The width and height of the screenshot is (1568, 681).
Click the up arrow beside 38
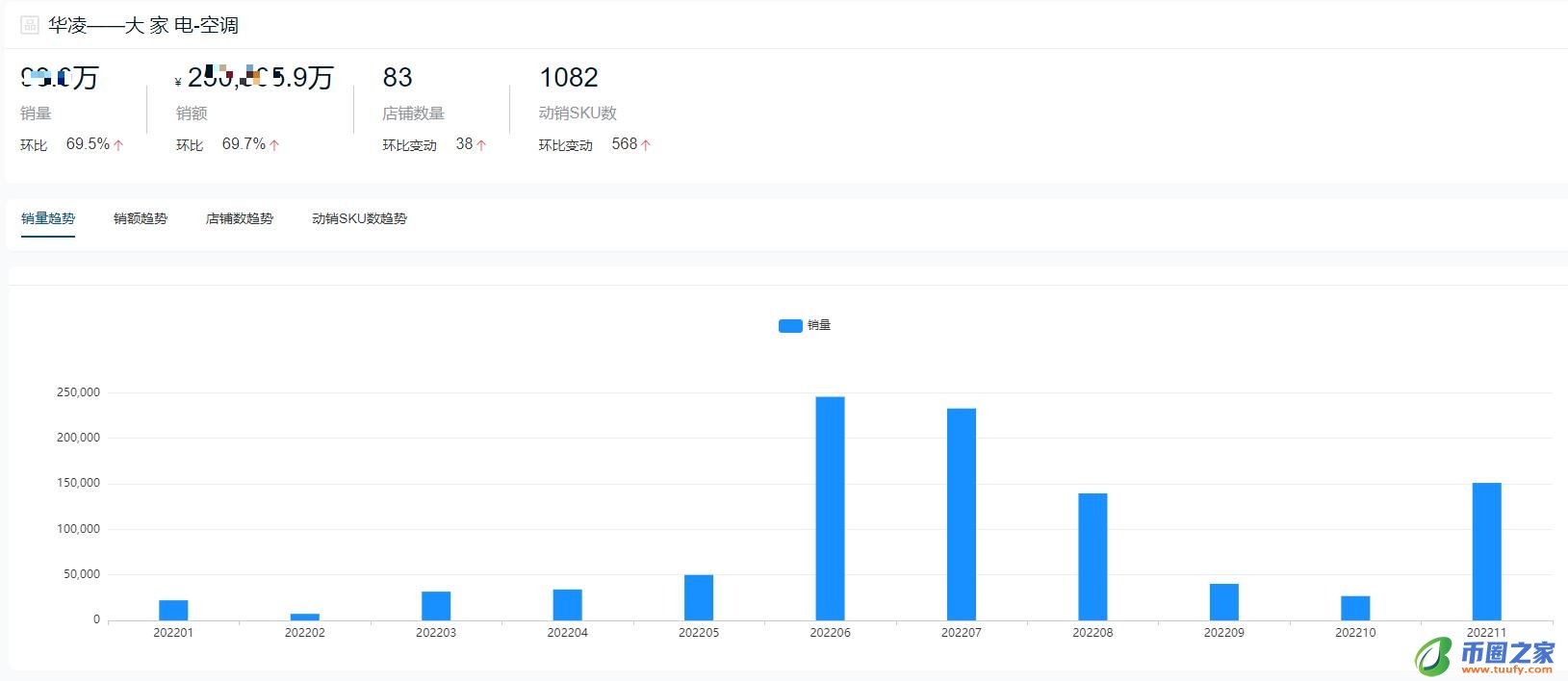(x=481, y=145)
